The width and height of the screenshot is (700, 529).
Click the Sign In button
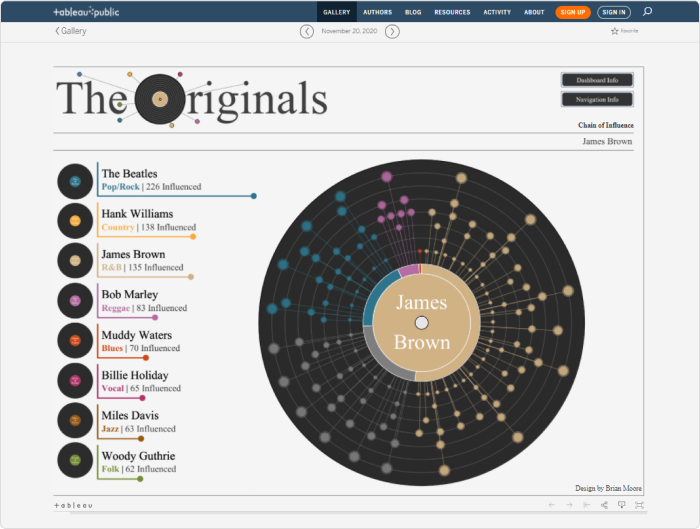(x=614, y=12)
